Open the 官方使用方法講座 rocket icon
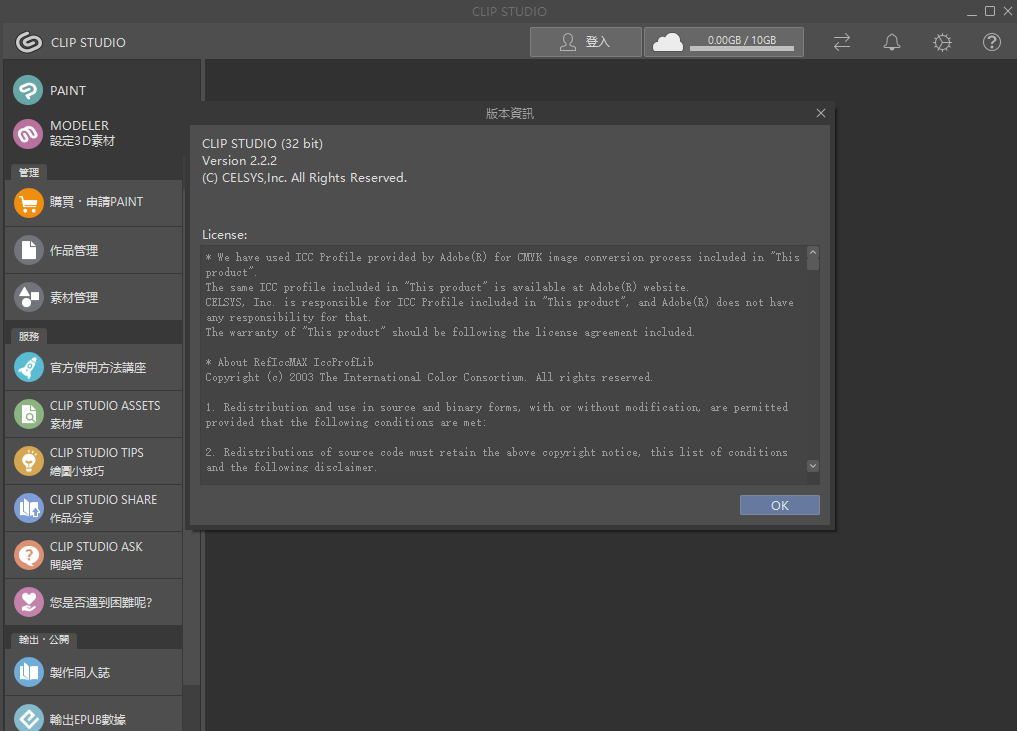Viewport: 1017px width, 731px height. [29, 367]
